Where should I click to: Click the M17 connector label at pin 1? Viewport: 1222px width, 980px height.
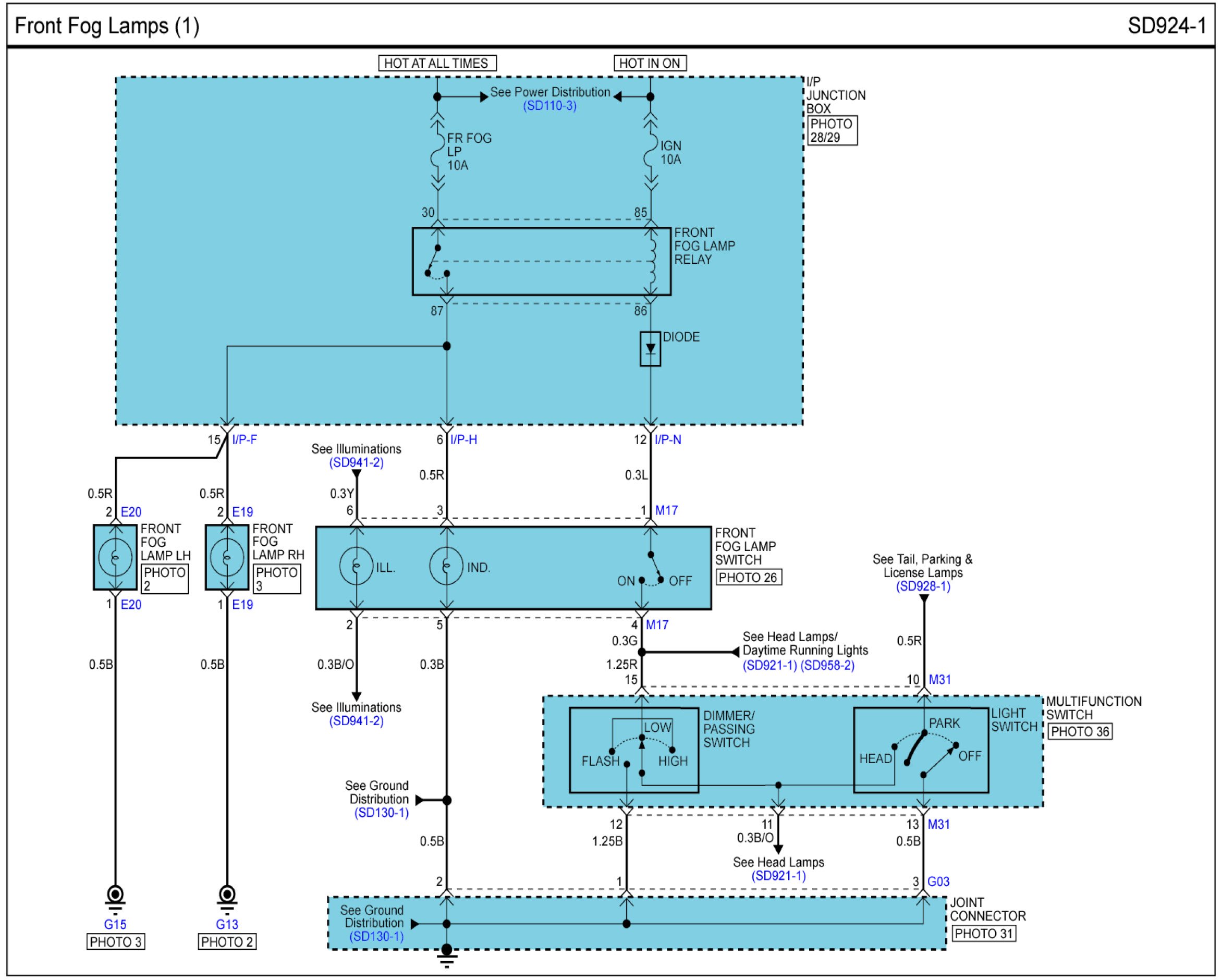click(666, 511)
